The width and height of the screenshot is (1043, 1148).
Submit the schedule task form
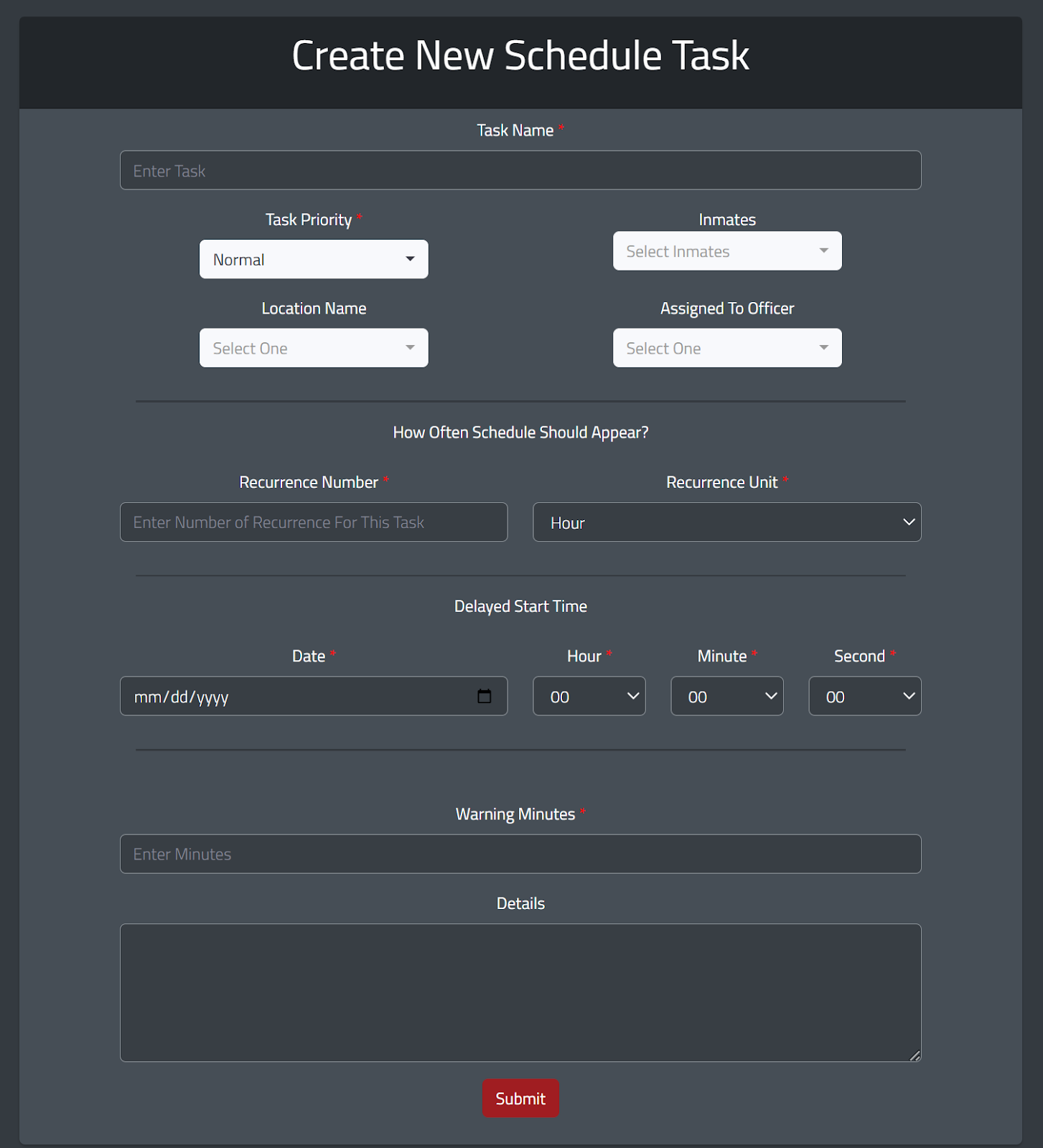coord(520,1098)
